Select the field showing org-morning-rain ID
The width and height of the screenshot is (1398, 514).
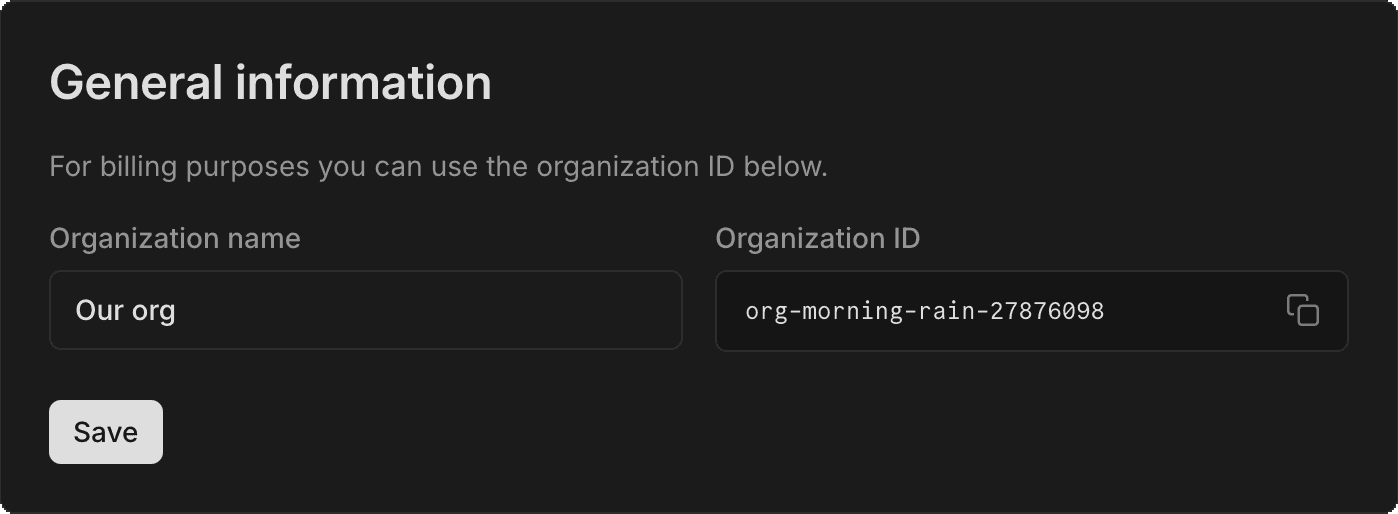pyautogui.click(x=1000, y=310)
